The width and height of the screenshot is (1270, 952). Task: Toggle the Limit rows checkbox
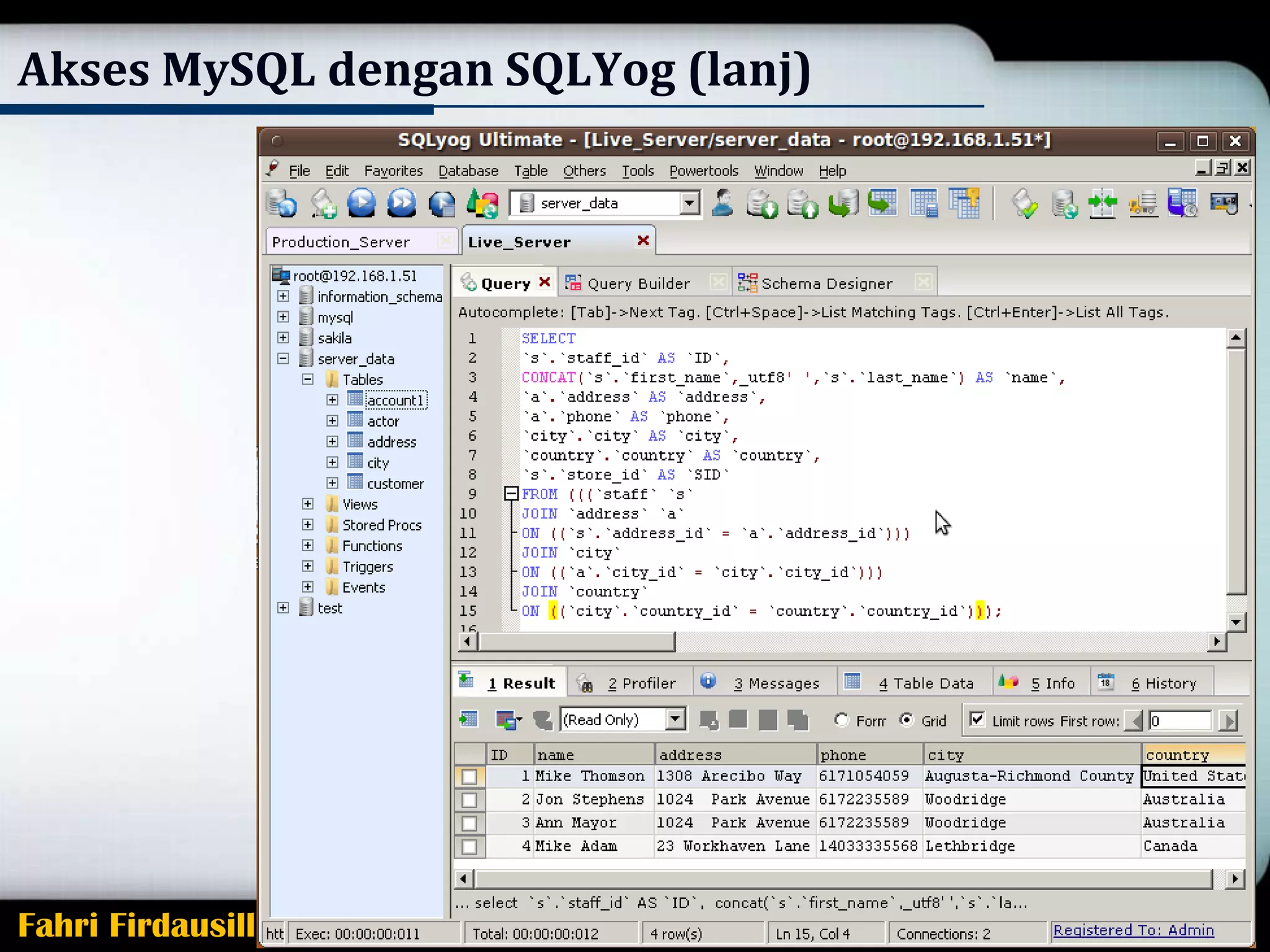977,719
